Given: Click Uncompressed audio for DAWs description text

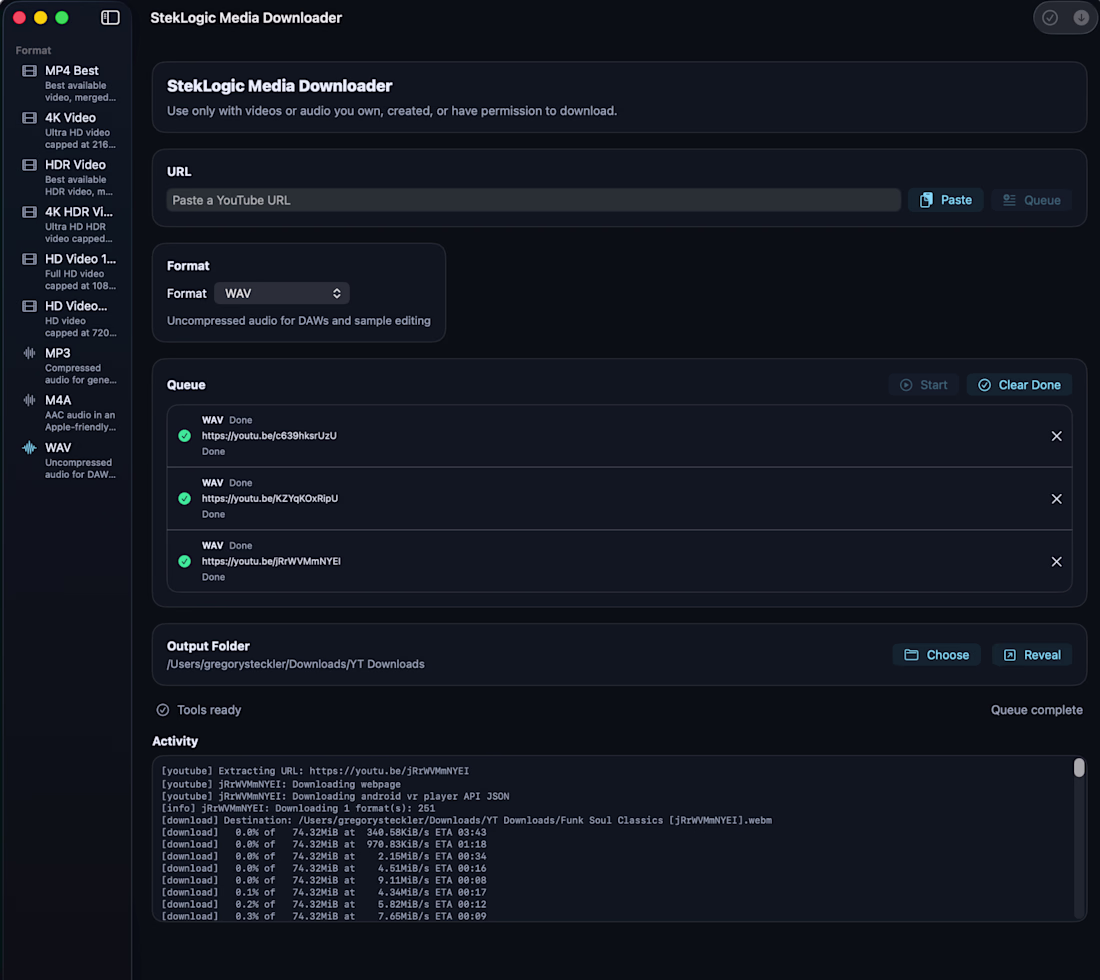Looking at the screenshot, I should point(299,321).
